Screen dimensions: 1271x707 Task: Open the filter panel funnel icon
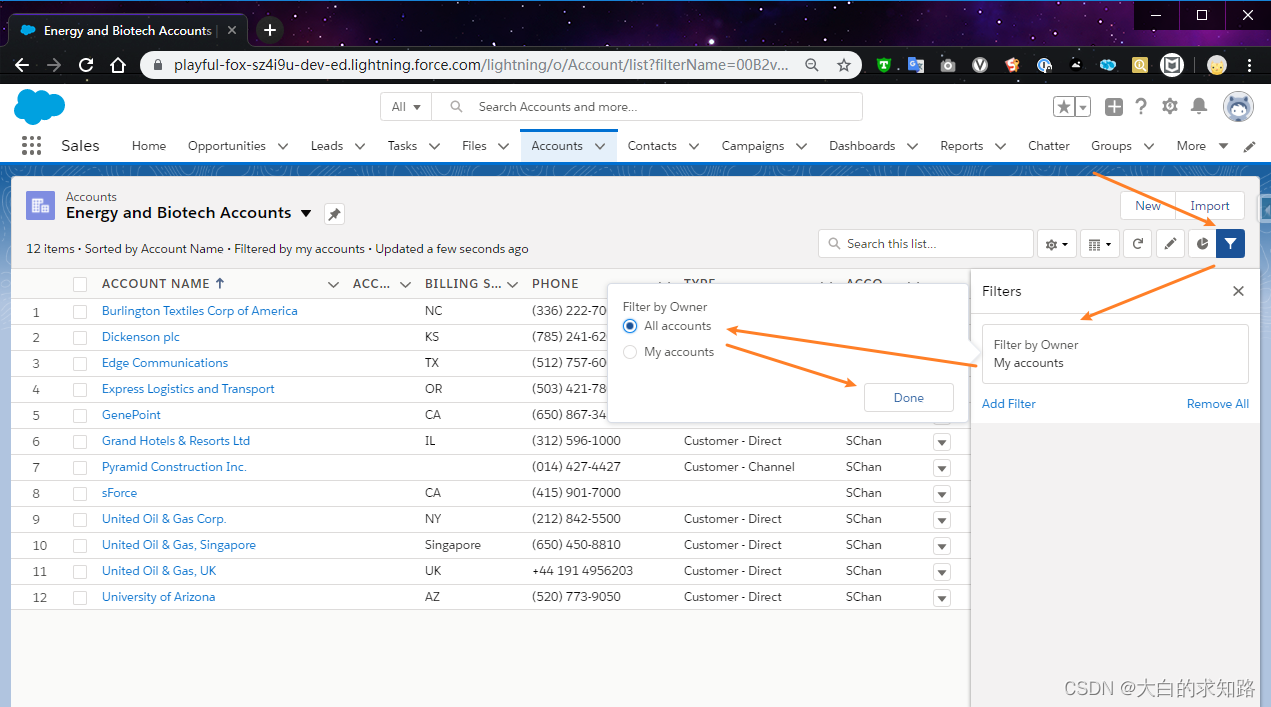point(1230,243)
